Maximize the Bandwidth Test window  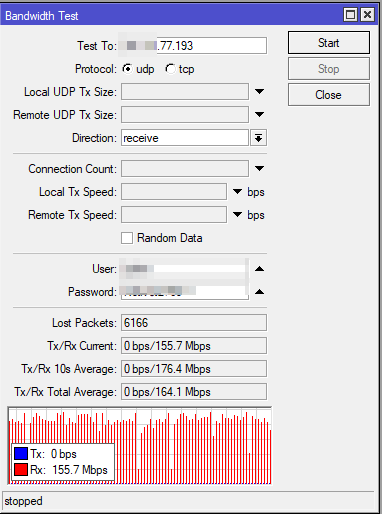pyautogui.click(x=350, y=15)
